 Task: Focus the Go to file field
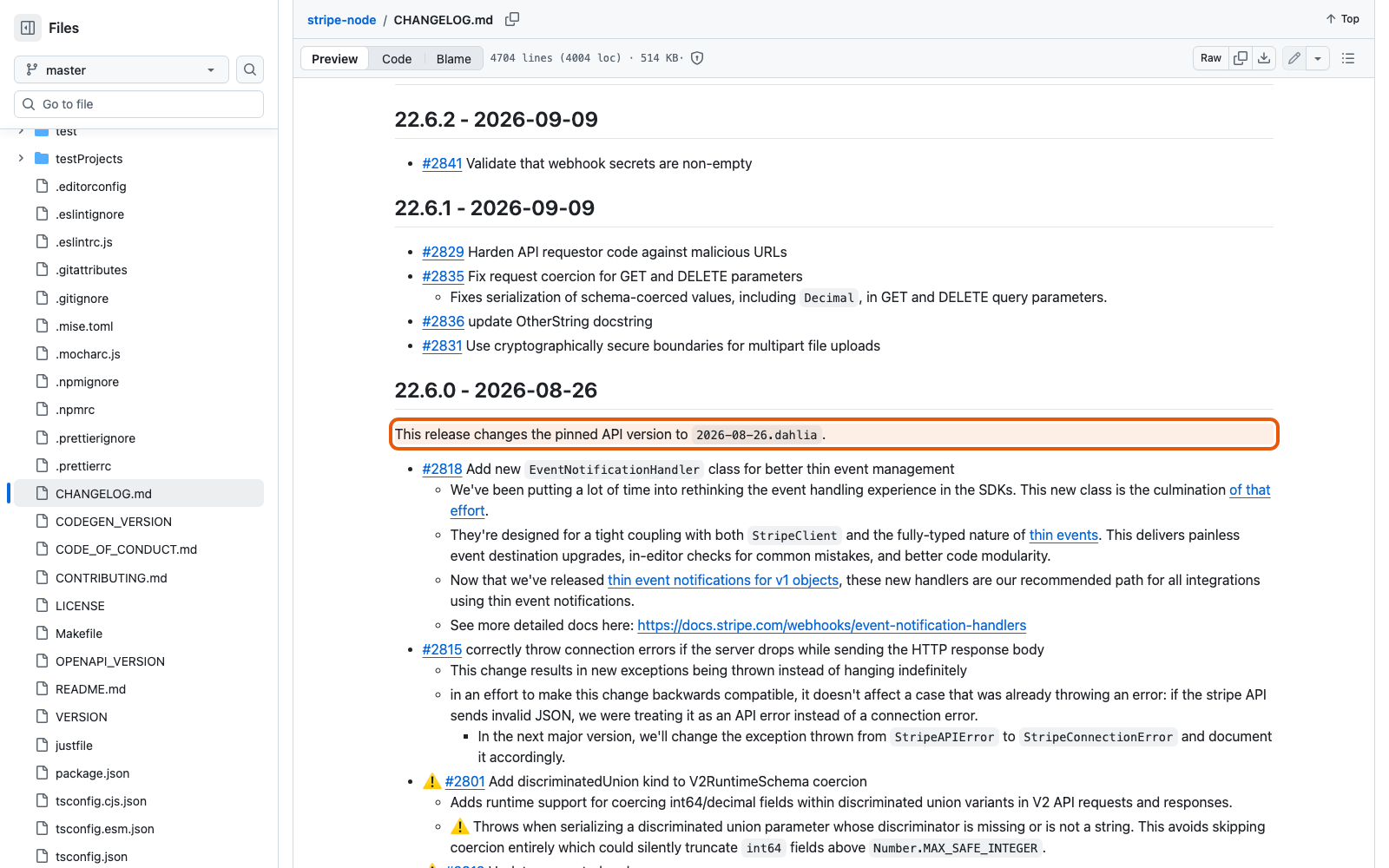139,104
